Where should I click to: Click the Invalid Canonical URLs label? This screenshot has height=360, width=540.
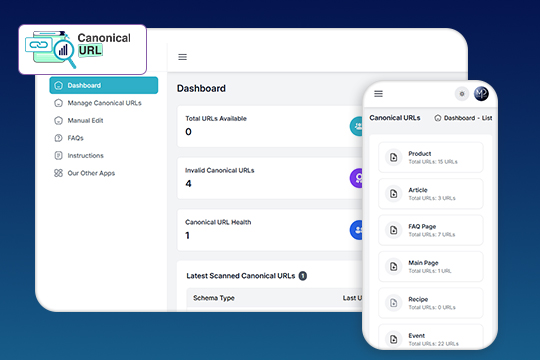coord(220,171)
